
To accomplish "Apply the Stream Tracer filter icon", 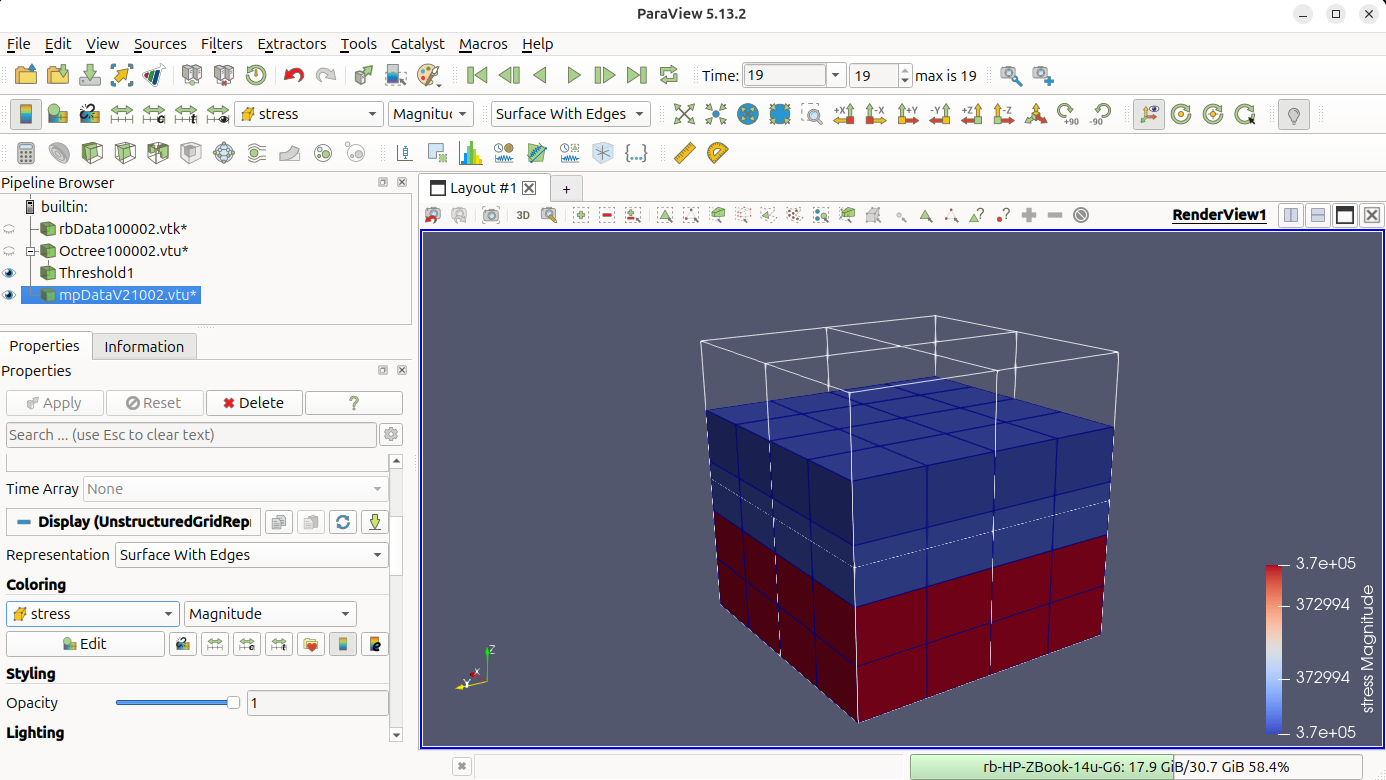I will 257,153.
